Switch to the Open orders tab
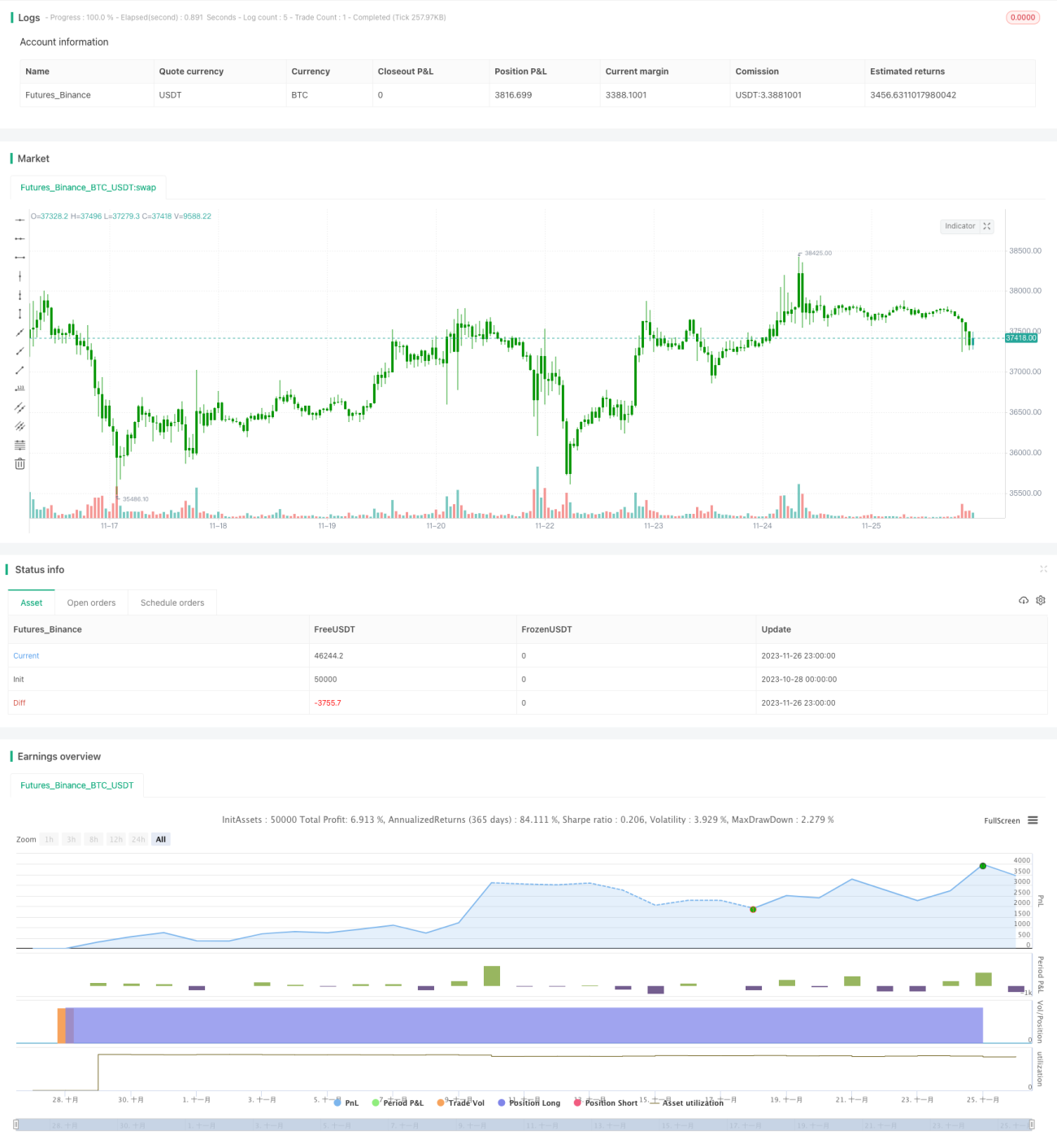 (91, 602)
